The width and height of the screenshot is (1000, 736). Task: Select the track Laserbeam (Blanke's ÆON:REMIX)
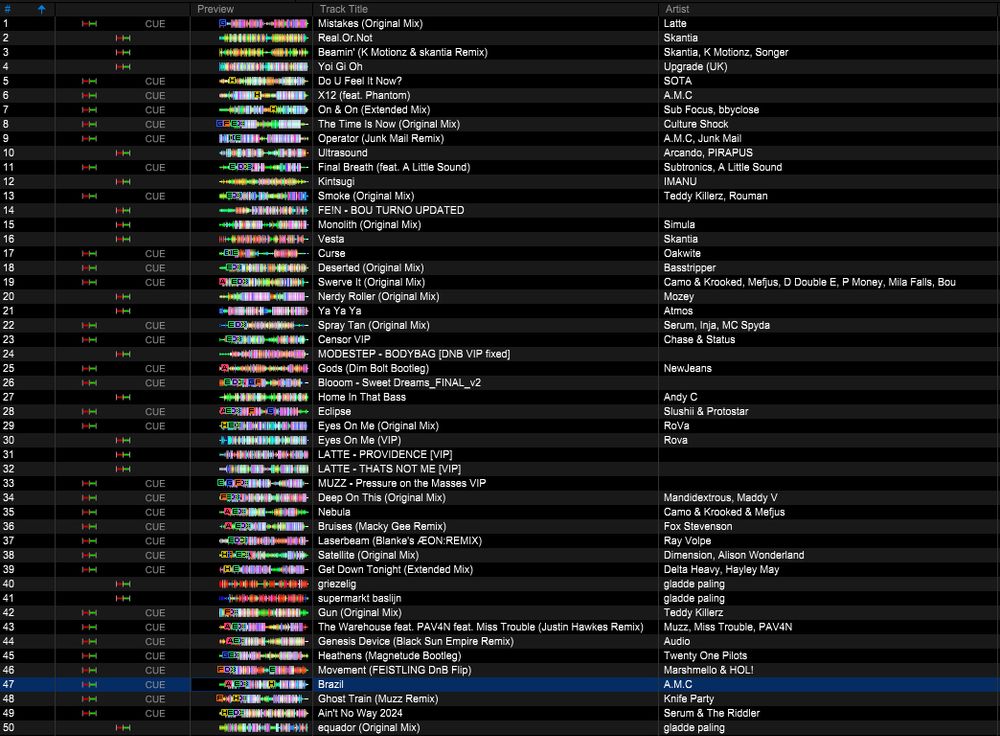click(400, 541)
